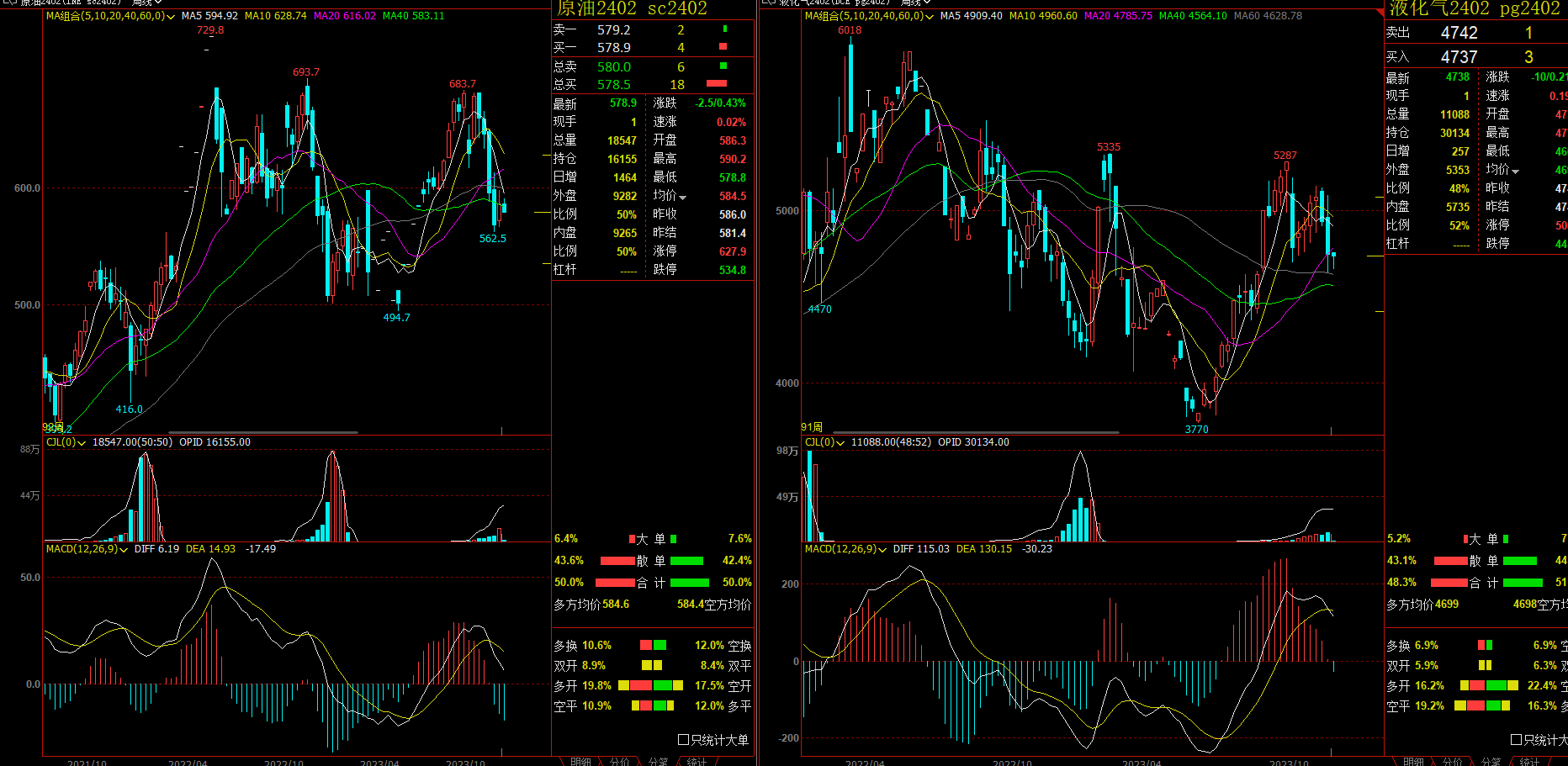Open the CJL(0) indicator dropdown on crude oil chart
The height and width of the screenshot is (766, 1568).
(82, 443)
